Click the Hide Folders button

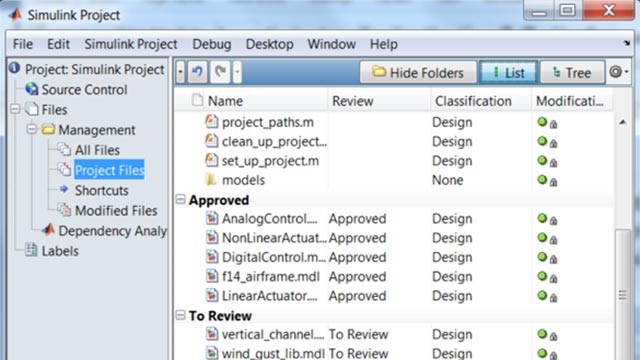[418, 73]
